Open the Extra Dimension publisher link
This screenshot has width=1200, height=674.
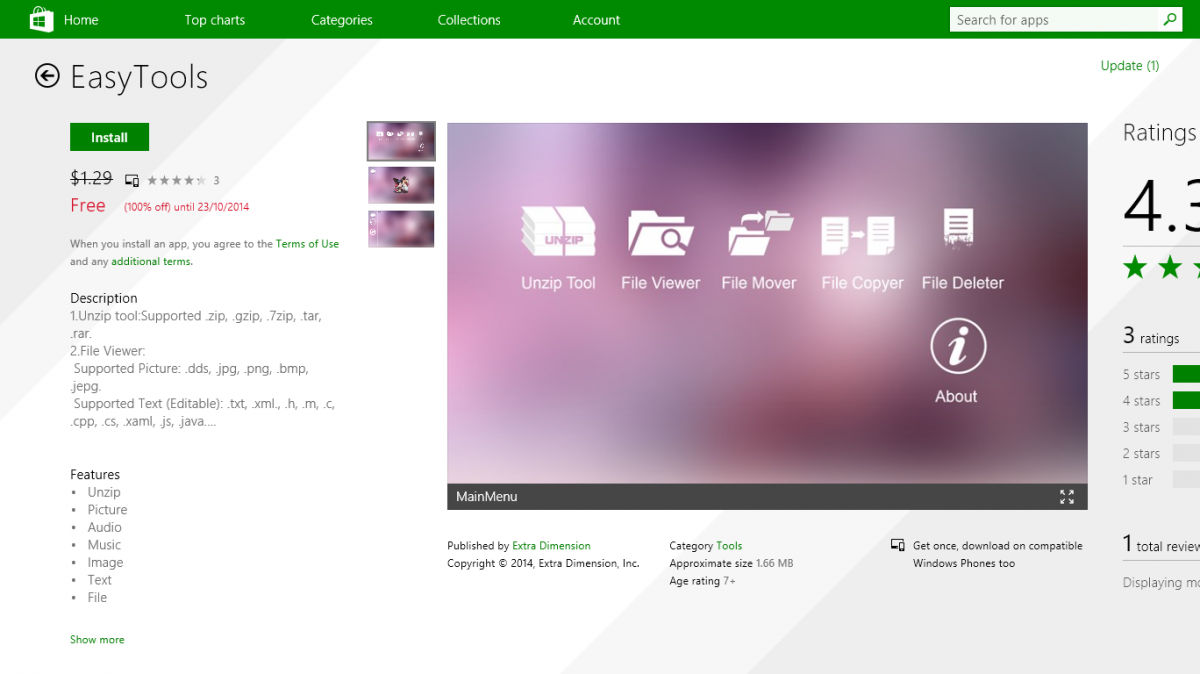pyautogui.click(x=551, y=546)
